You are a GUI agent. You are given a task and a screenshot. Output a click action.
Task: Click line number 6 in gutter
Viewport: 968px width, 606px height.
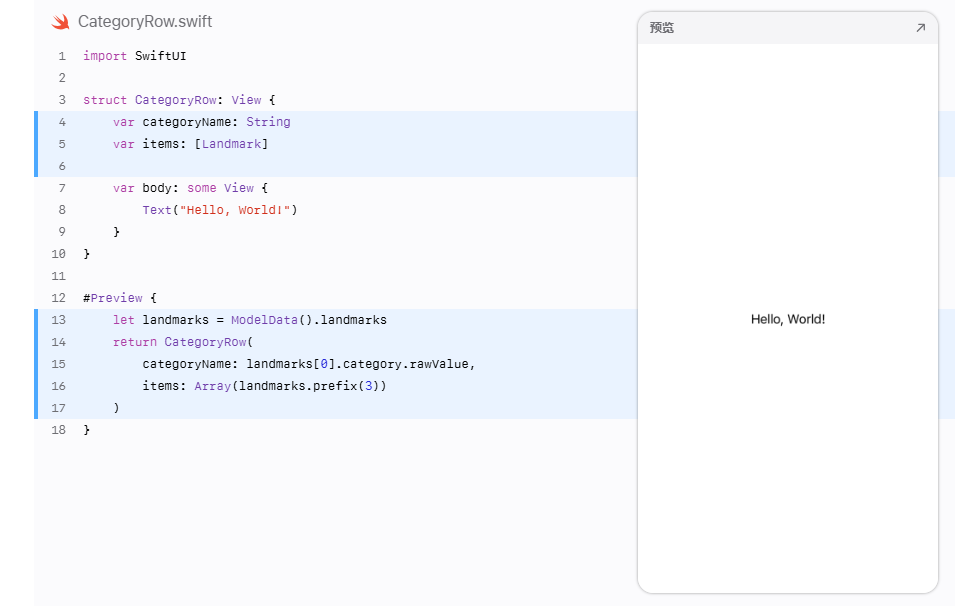click(x=62, y=167)
